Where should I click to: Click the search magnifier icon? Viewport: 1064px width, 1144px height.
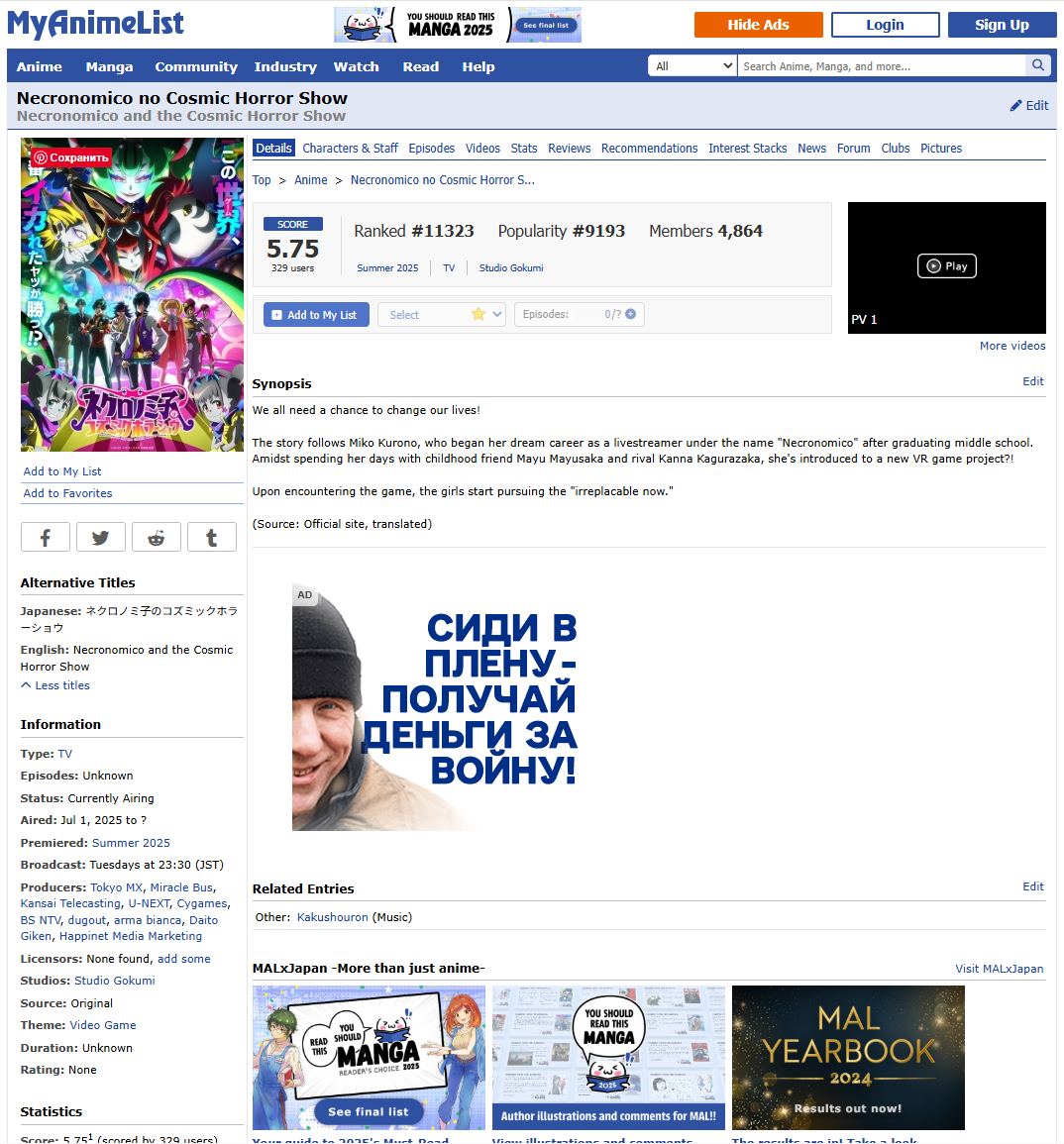(x=1037, y=65)
